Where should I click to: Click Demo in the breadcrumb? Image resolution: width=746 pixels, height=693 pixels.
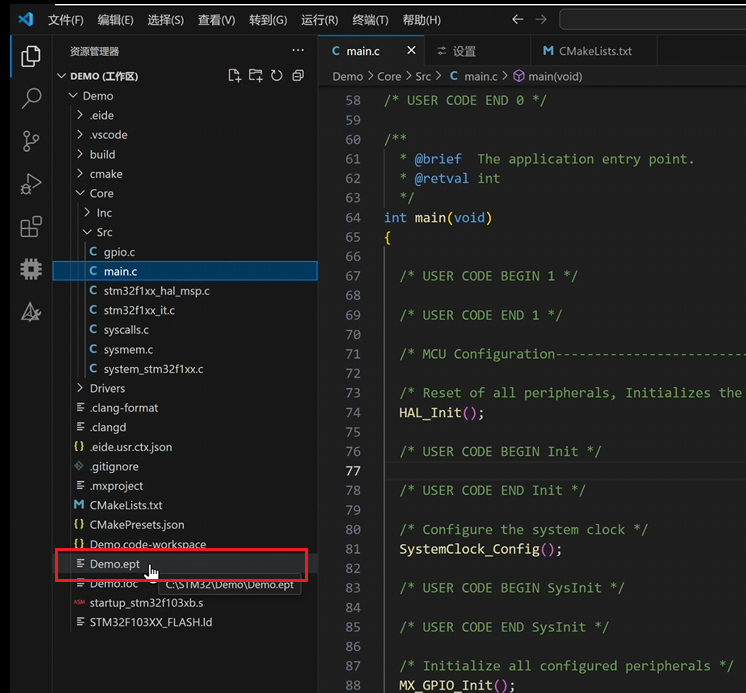click(347, 77)
